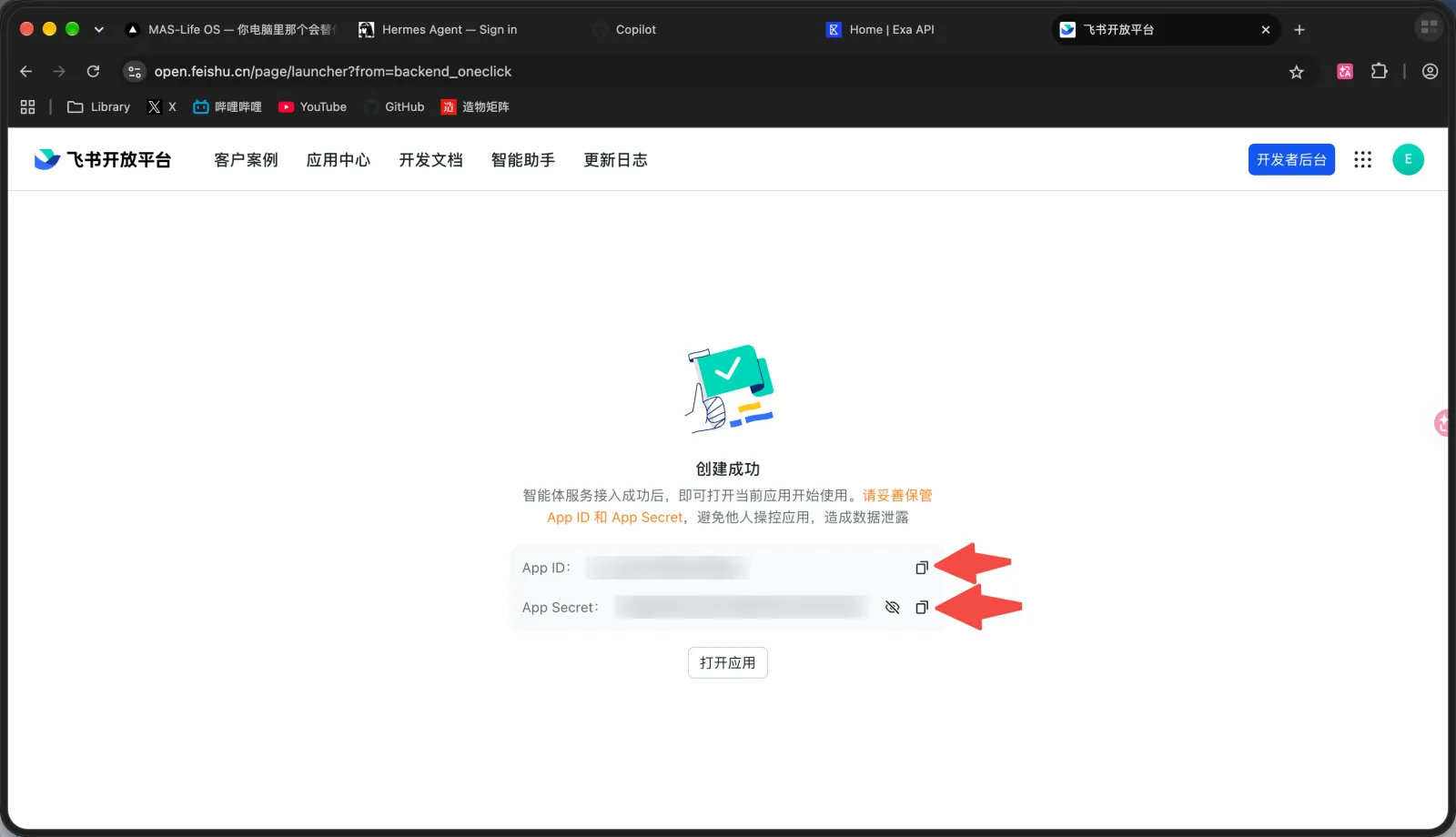
Task: Open 应用中心 in the navigation
Action: (x=339, y=160)
